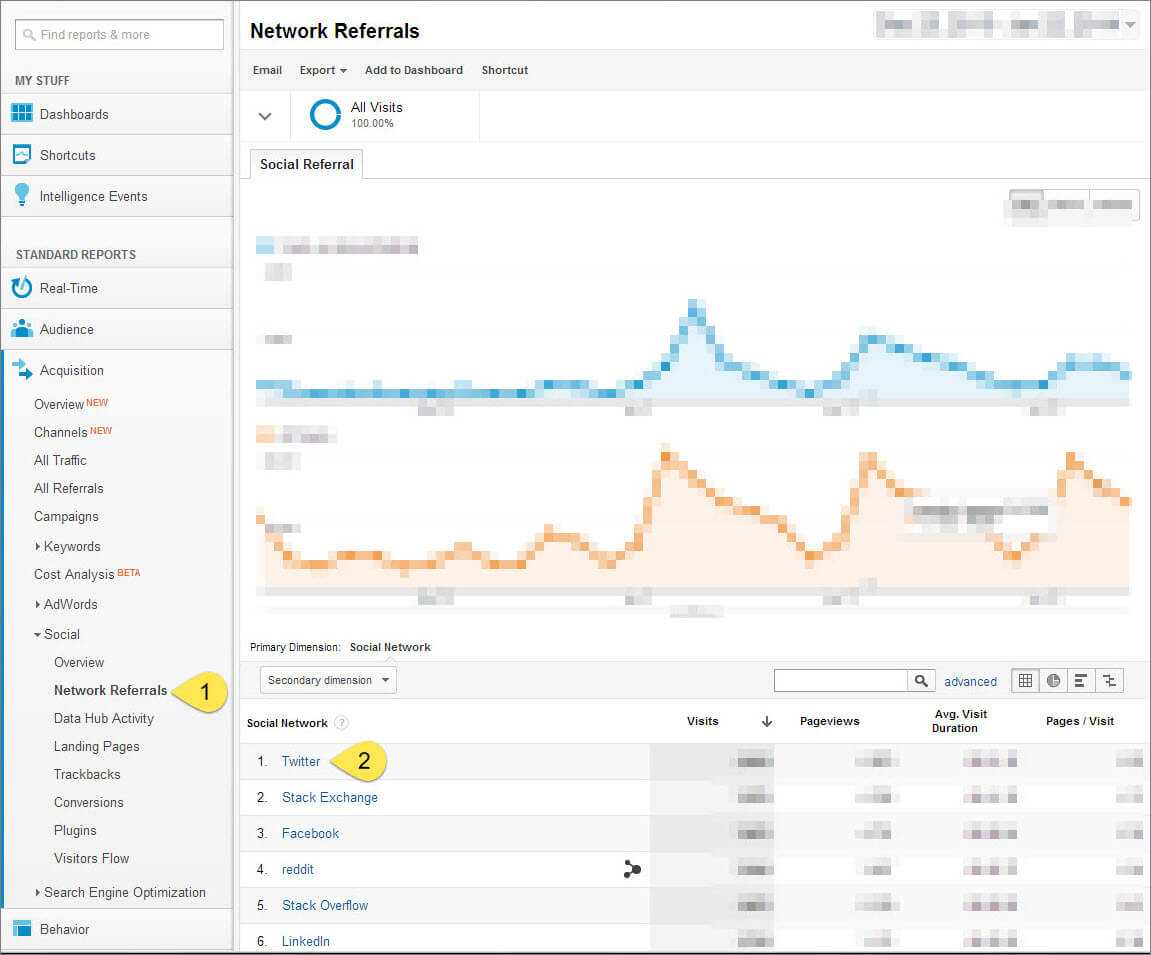Open Social Overview report
Image resolution: width=1151 pixels, height=955 pixels.
tap(79, 662)
